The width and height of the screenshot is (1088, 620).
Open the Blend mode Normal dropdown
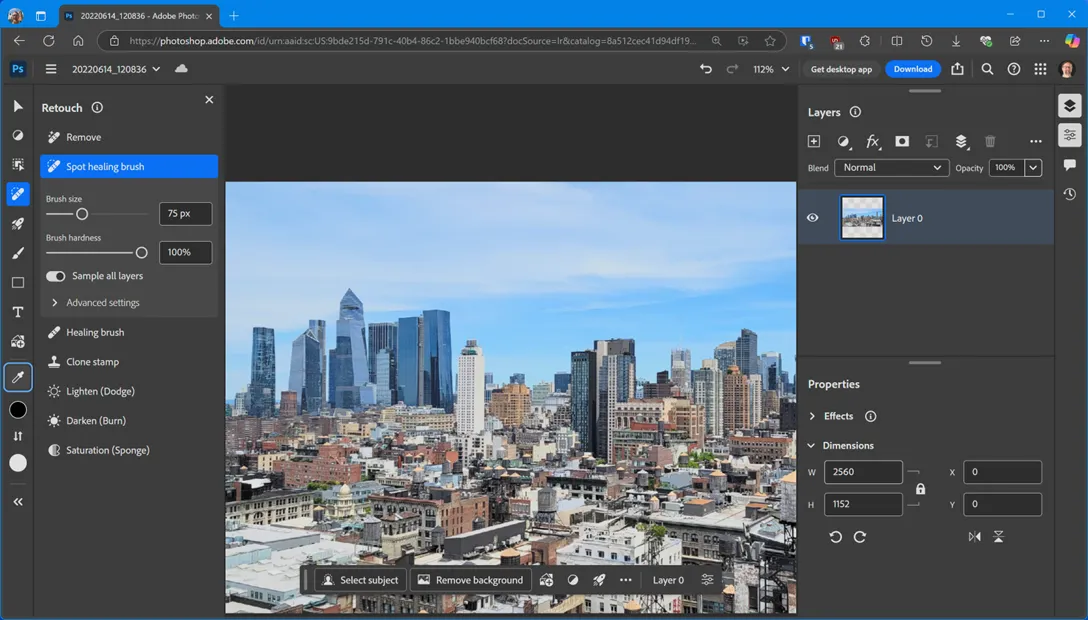coord(891,168)
